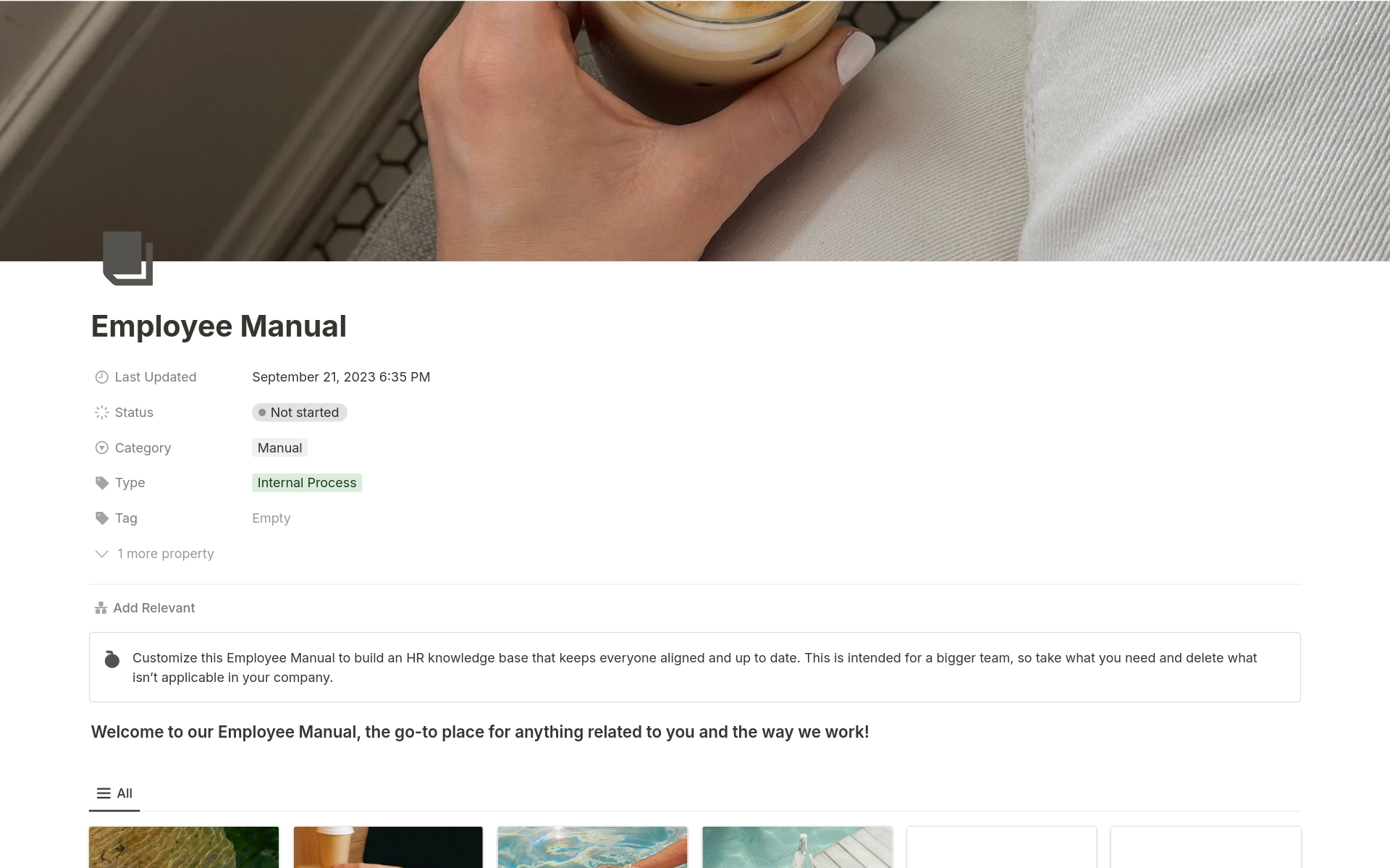
Task: Click the Employee Manual page icon
Action: 128,258
